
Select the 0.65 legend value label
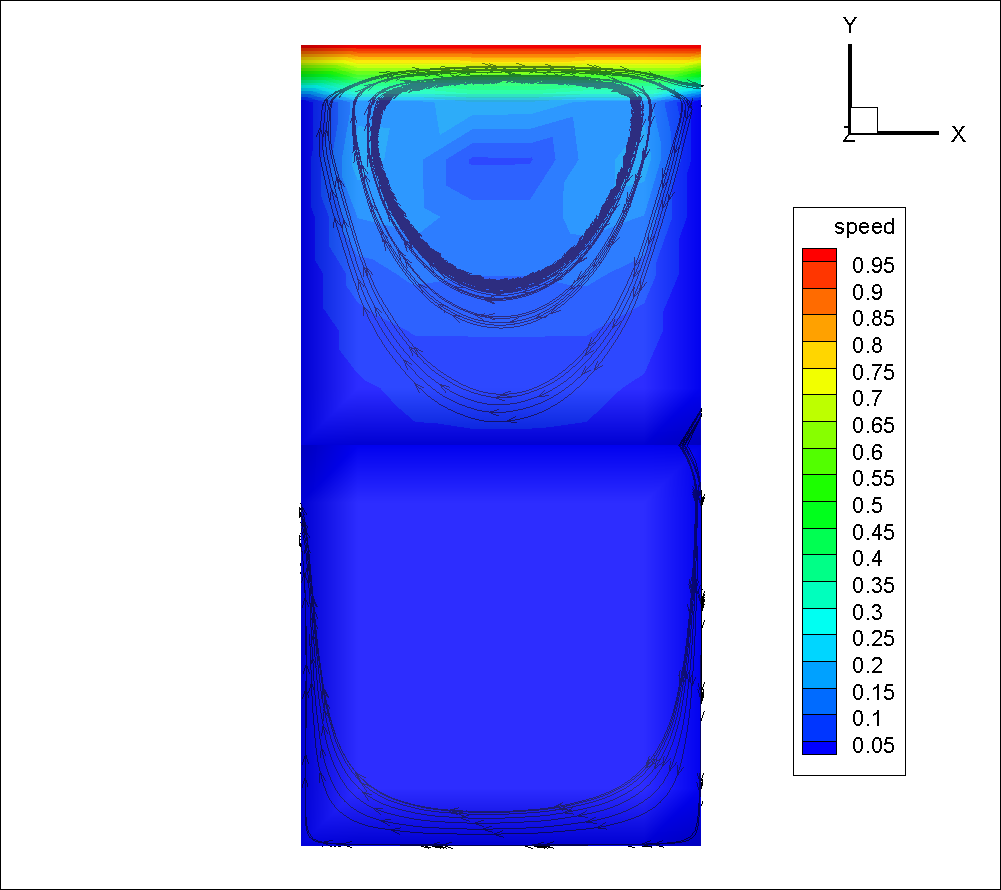coord(873,425)
